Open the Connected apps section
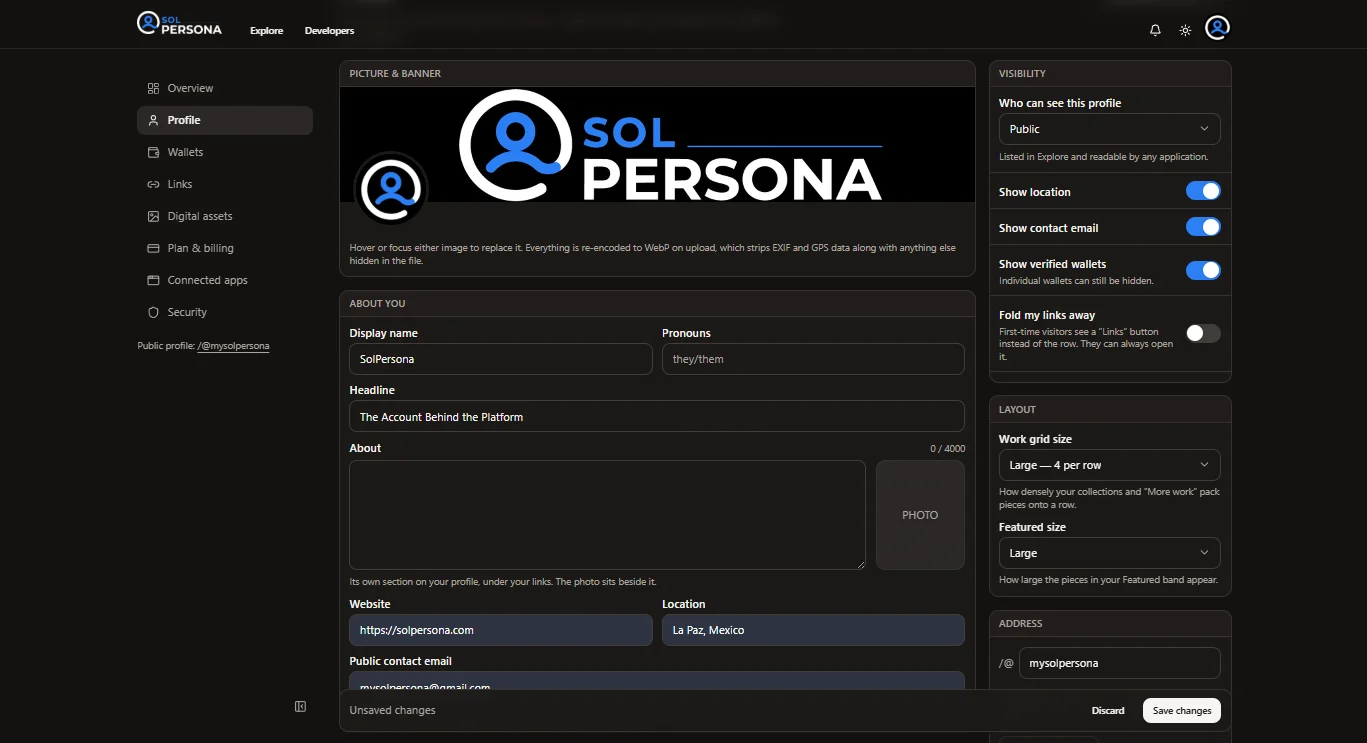The width and height of the screenshot is (1367, 743). click(225, 280)
